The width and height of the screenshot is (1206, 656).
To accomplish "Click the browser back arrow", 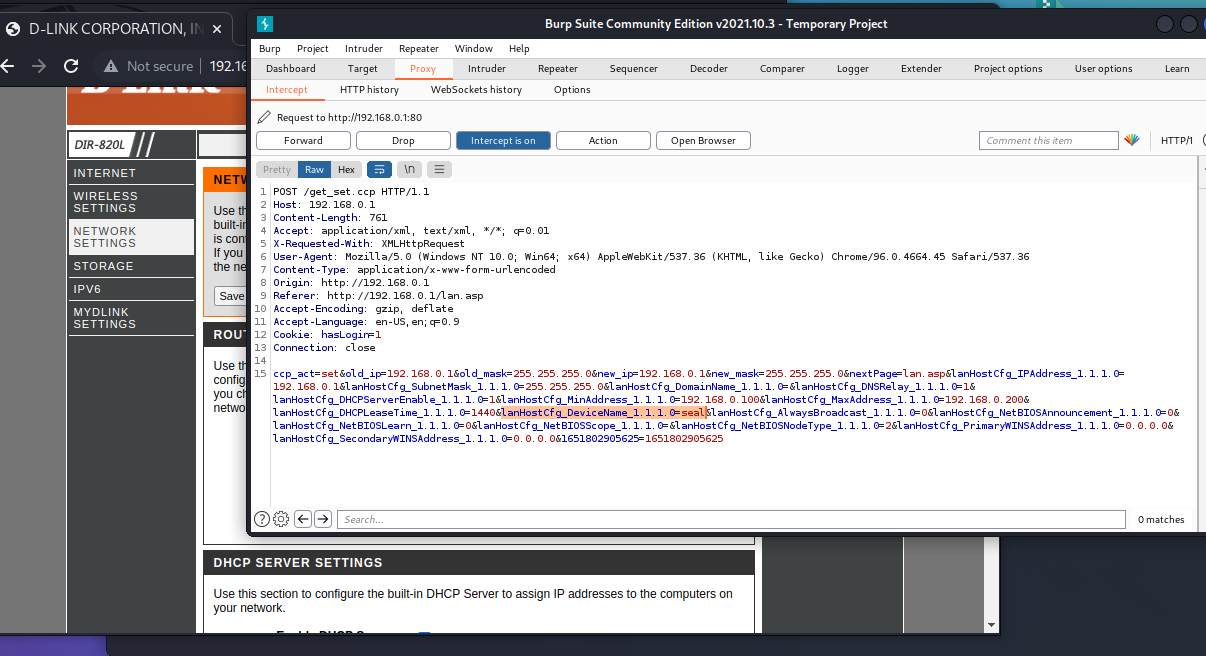I will (x=8, y=66).
